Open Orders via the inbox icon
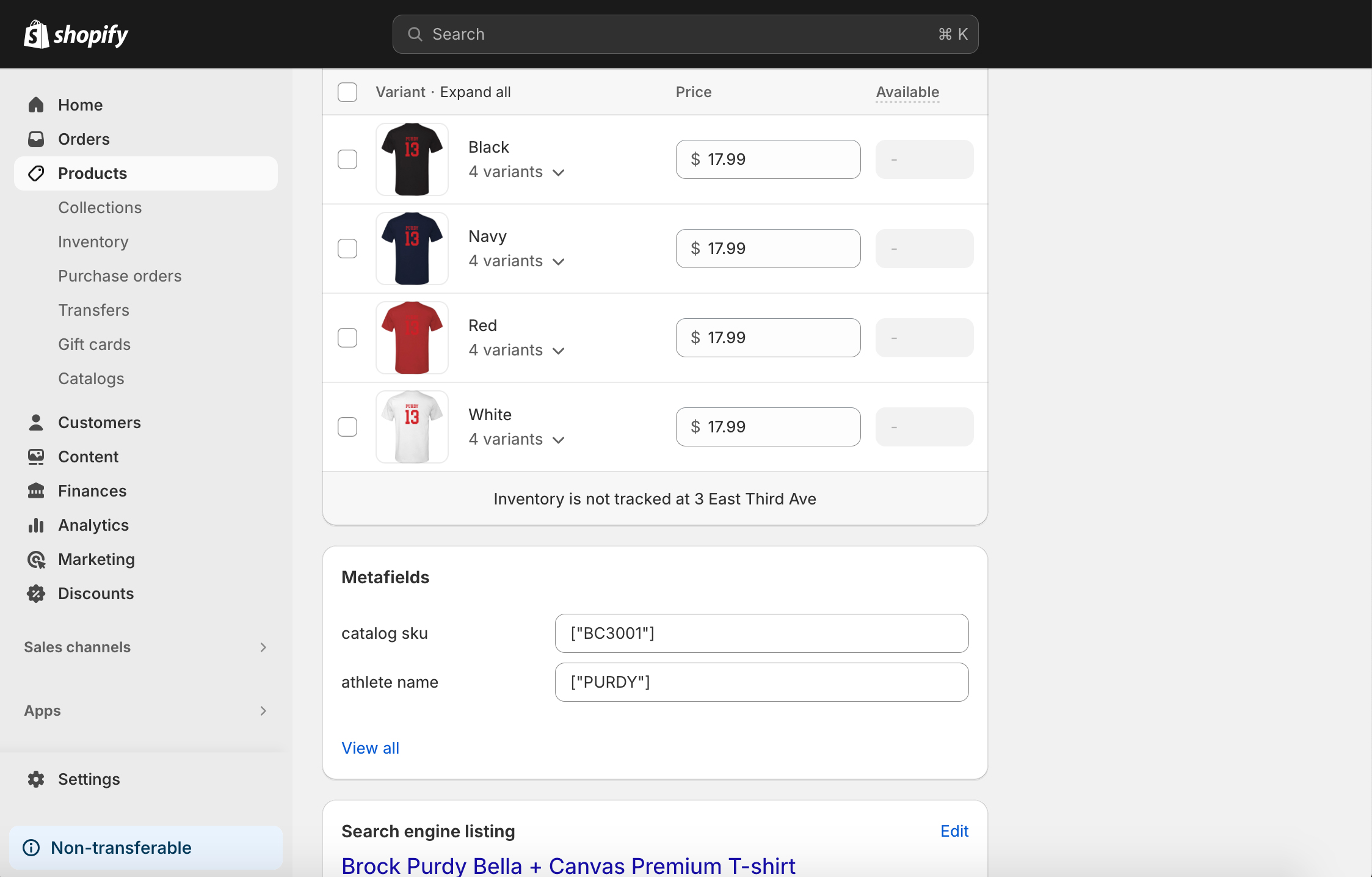This screenshot has width=1372, height=877. point(36,139)
